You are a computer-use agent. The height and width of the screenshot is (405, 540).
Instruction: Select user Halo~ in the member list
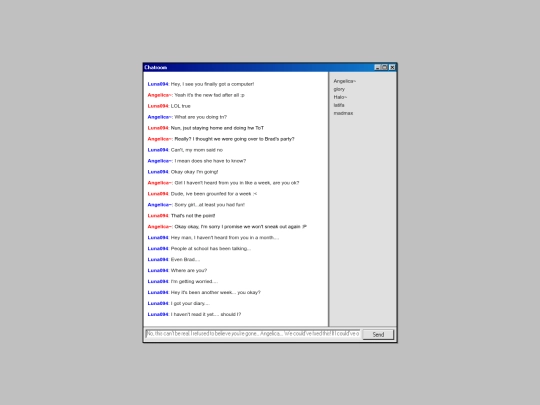click(x=340, y=97)
